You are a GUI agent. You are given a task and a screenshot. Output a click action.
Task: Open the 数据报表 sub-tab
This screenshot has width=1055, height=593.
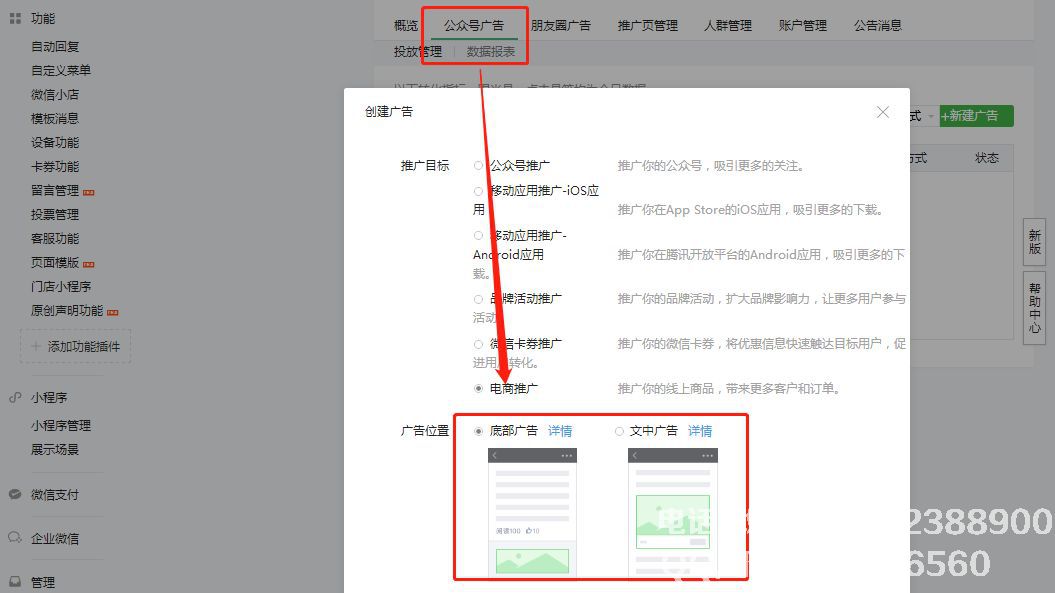click(491, 51)
